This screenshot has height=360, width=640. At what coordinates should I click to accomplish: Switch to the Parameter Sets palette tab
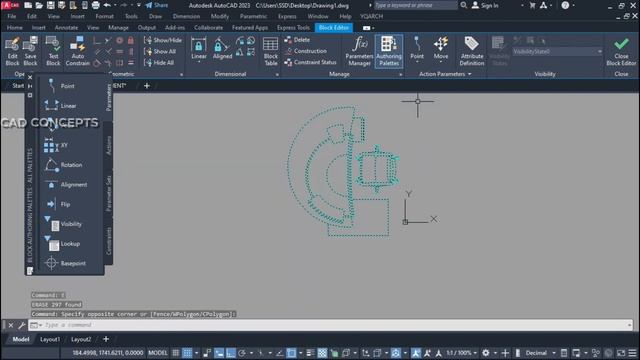click(x=109, y=193)
